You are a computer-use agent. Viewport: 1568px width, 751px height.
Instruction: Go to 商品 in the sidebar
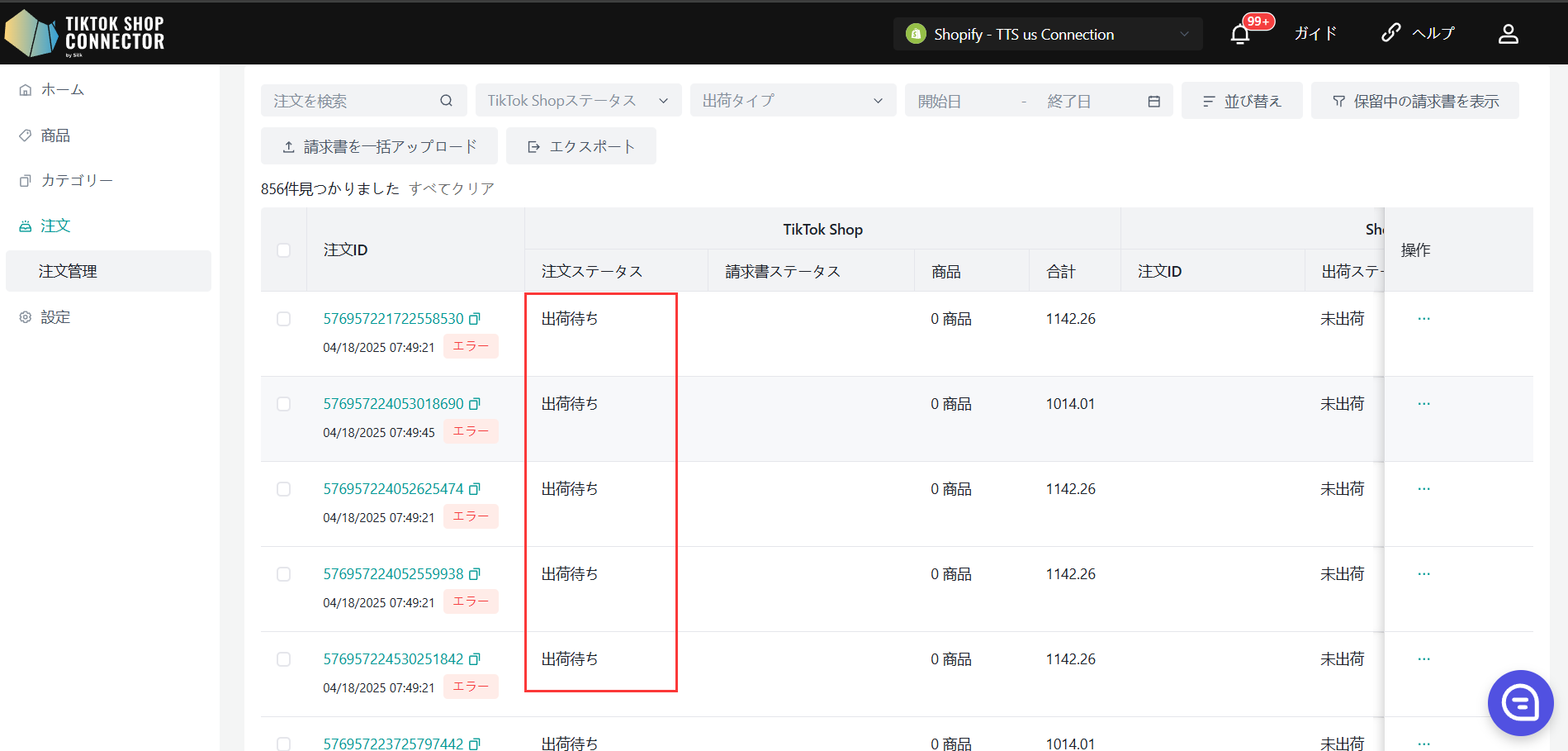[55, 135]
